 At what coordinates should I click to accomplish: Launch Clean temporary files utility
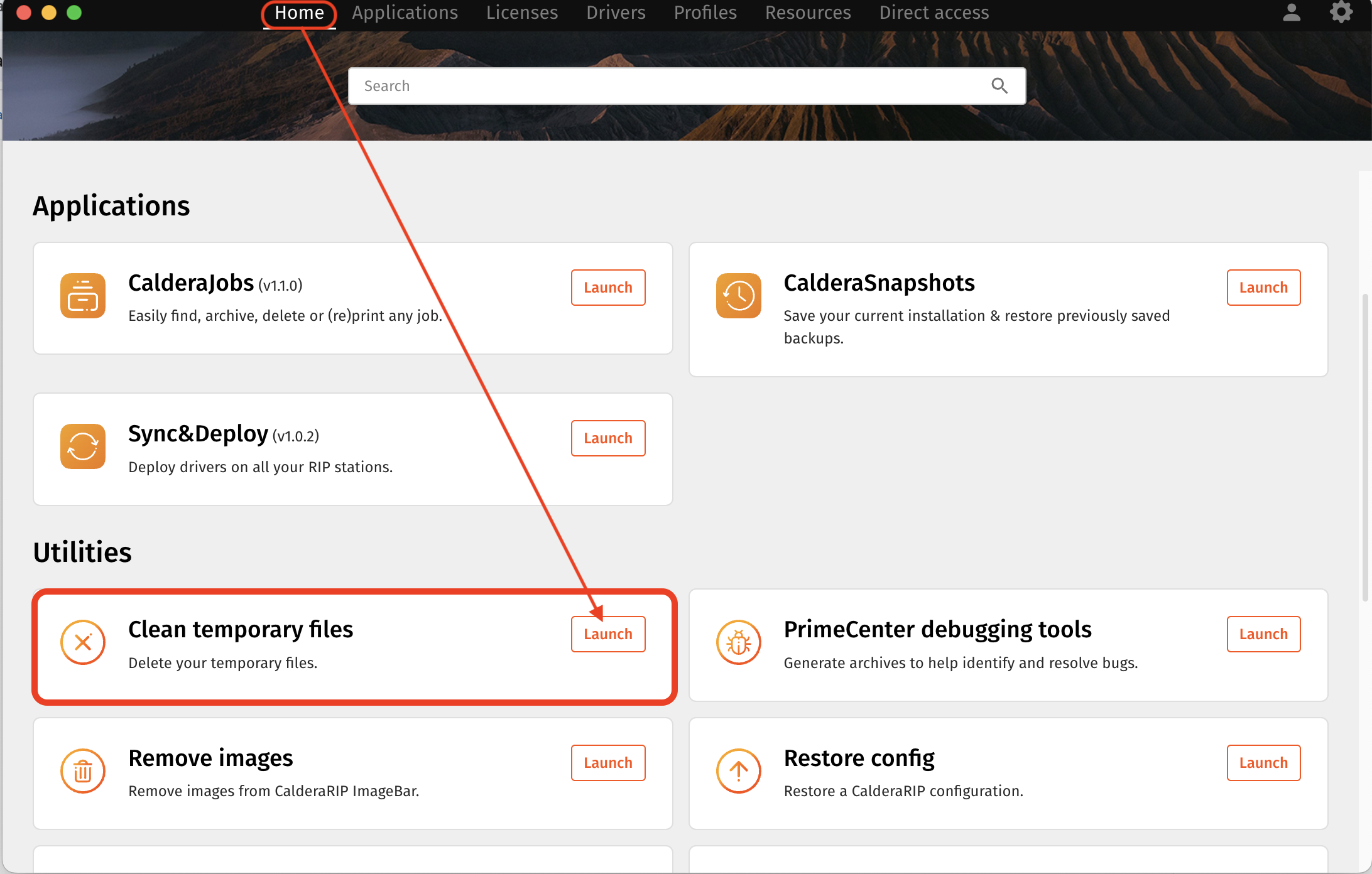pyautogui.click(x=607, y=634)
